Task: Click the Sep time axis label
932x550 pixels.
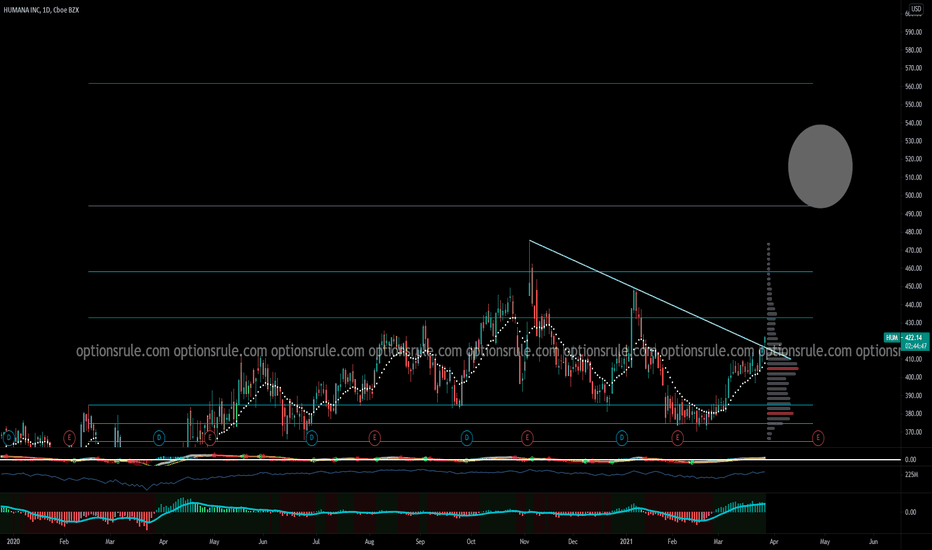Action: [420, 542]
